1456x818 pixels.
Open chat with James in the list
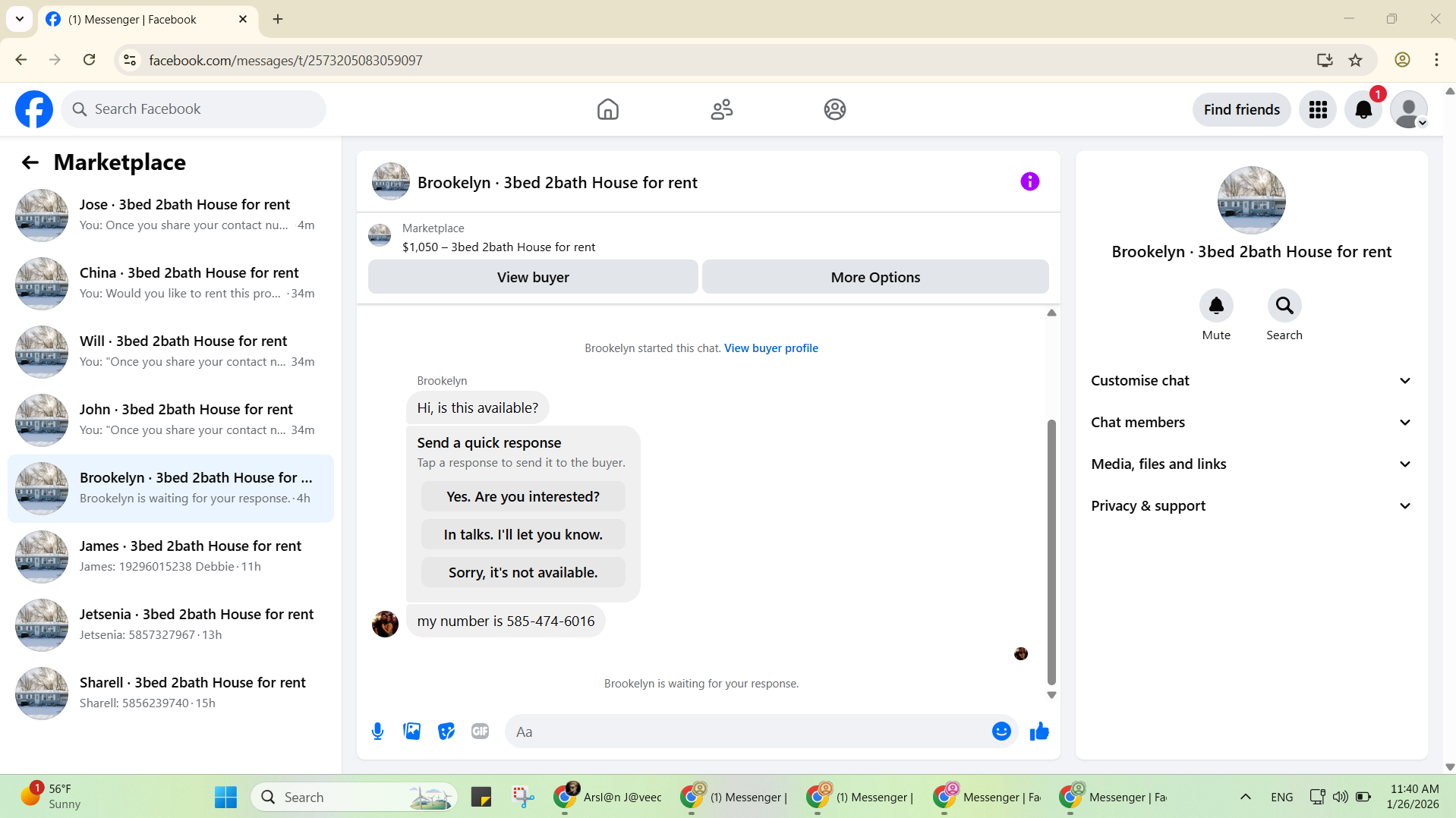(x=171, y=557)
